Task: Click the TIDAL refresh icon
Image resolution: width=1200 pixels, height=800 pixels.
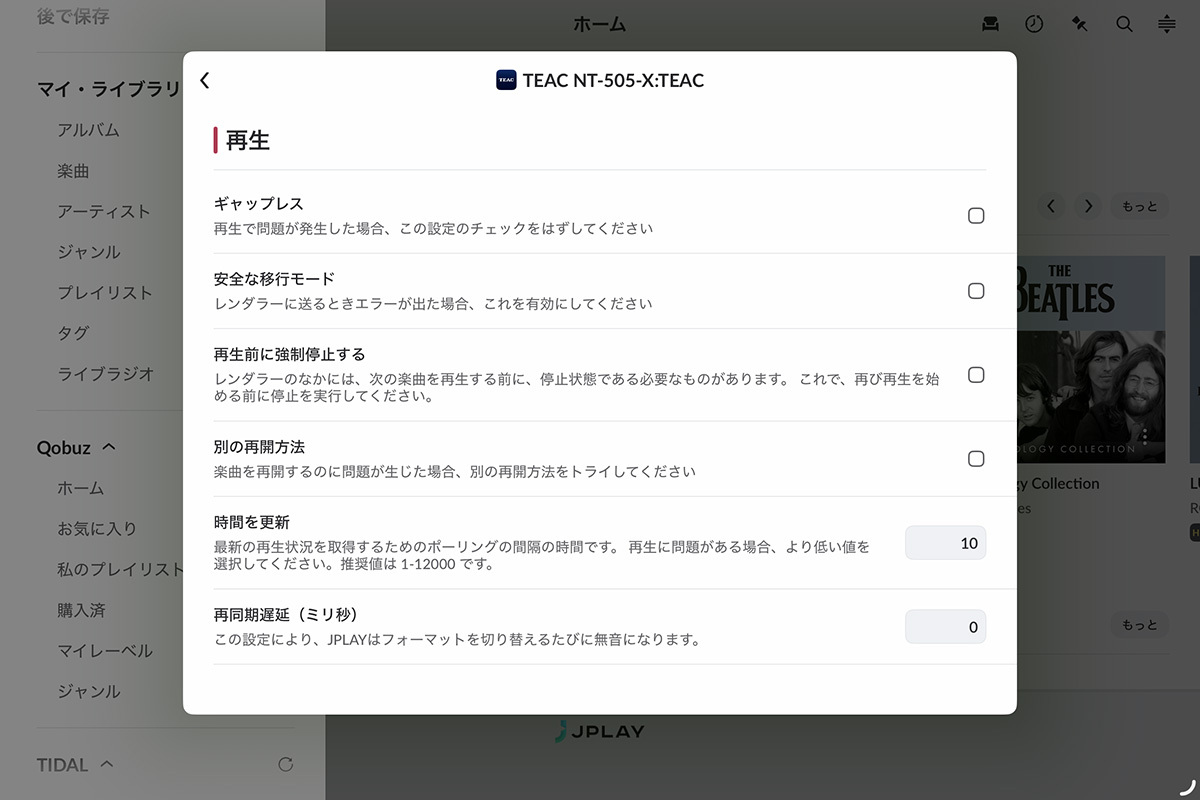Action: 285,765
